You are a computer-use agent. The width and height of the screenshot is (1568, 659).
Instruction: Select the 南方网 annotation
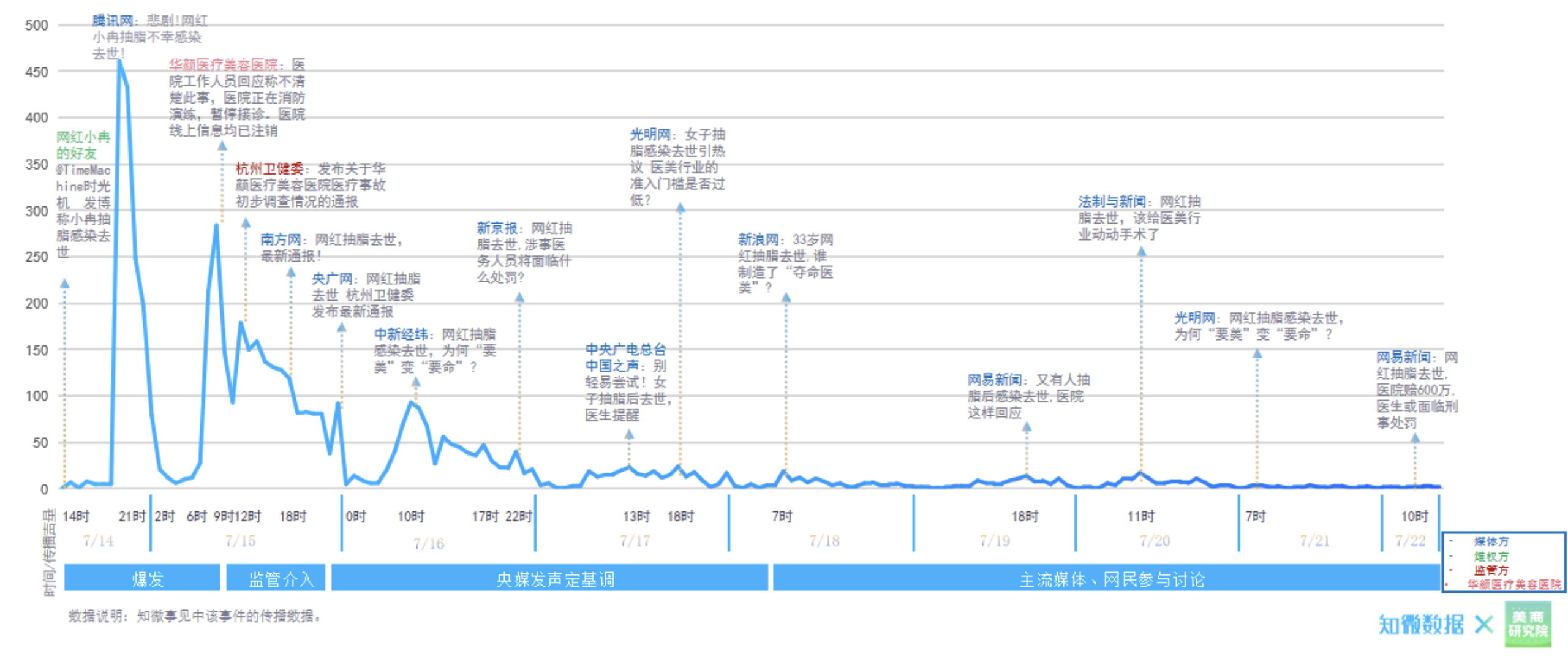point(331,247)
